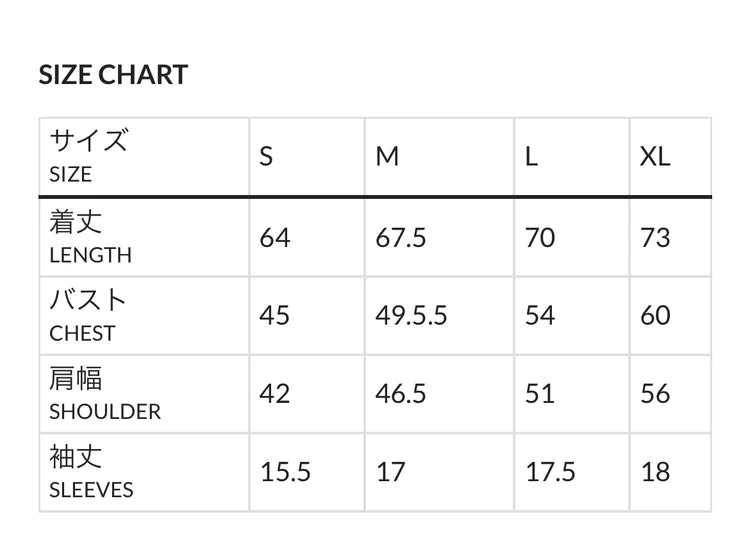
Task: Click the 73 length value for XL
Action: pyautogui.click(x=655, y=238)
